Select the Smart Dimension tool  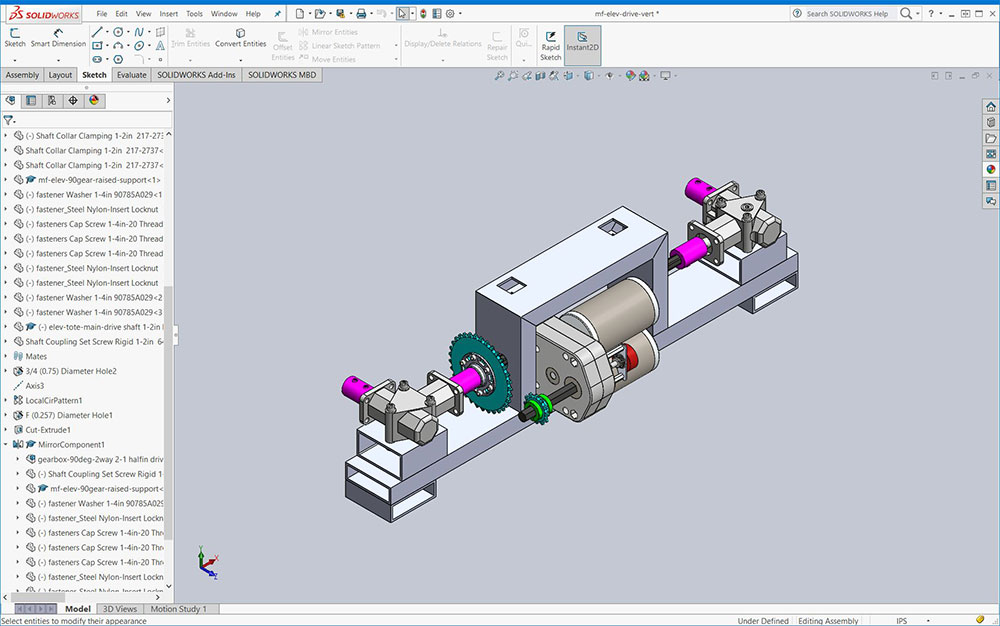tap(58, 37)
